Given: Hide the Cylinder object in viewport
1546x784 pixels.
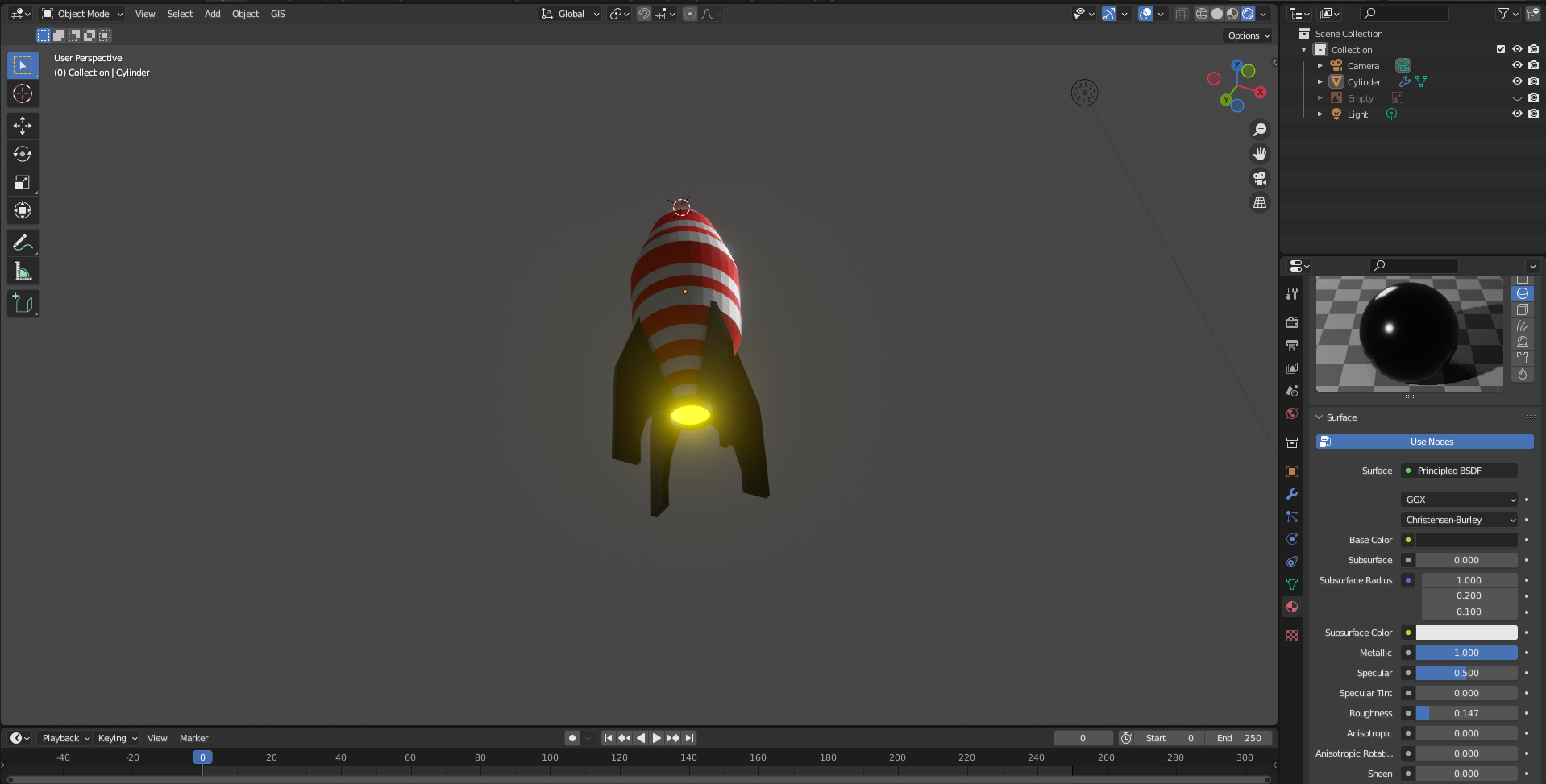Looking at the screenshot, I should pyautogui.click(x=1517, y=81).
